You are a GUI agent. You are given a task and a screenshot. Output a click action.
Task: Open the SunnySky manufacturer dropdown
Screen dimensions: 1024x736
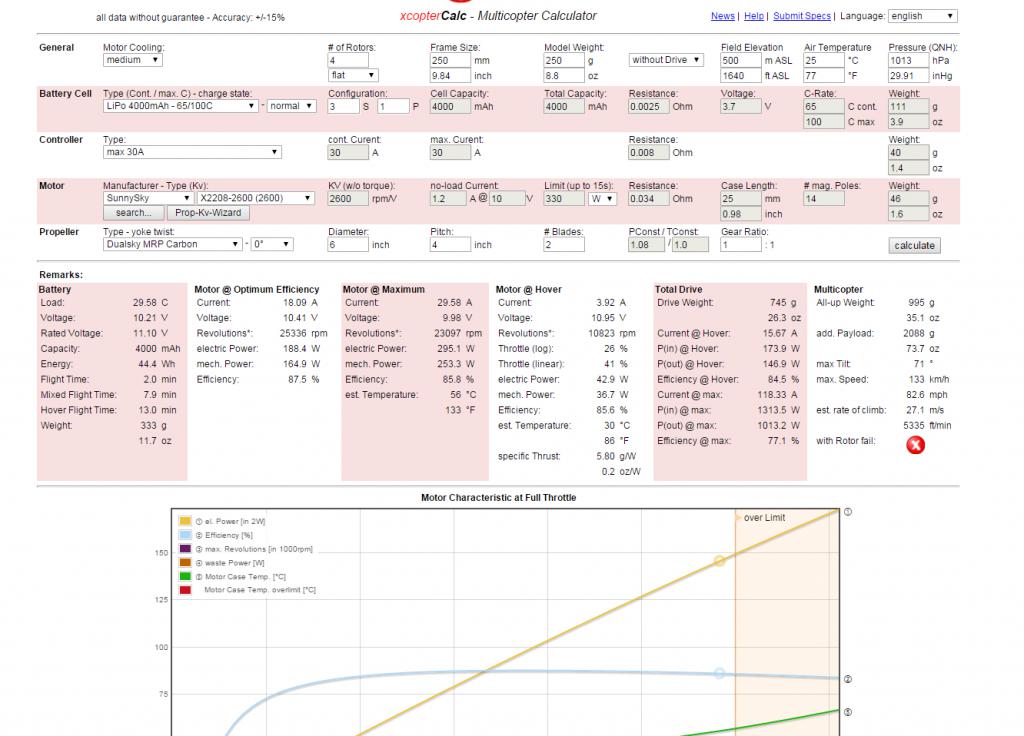tap(148, 198)
